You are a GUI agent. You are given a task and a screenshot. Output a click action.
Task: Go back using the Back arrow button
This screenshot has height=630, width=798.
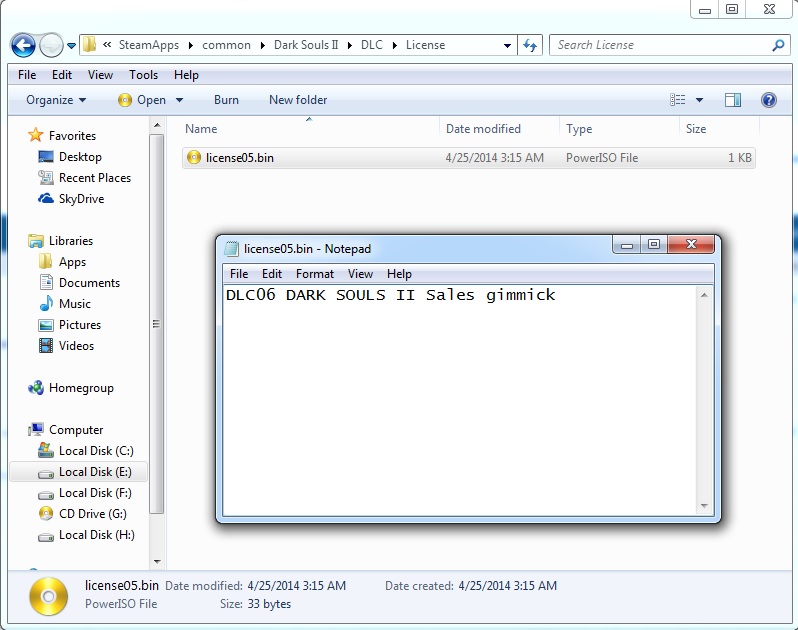[23, 46]
